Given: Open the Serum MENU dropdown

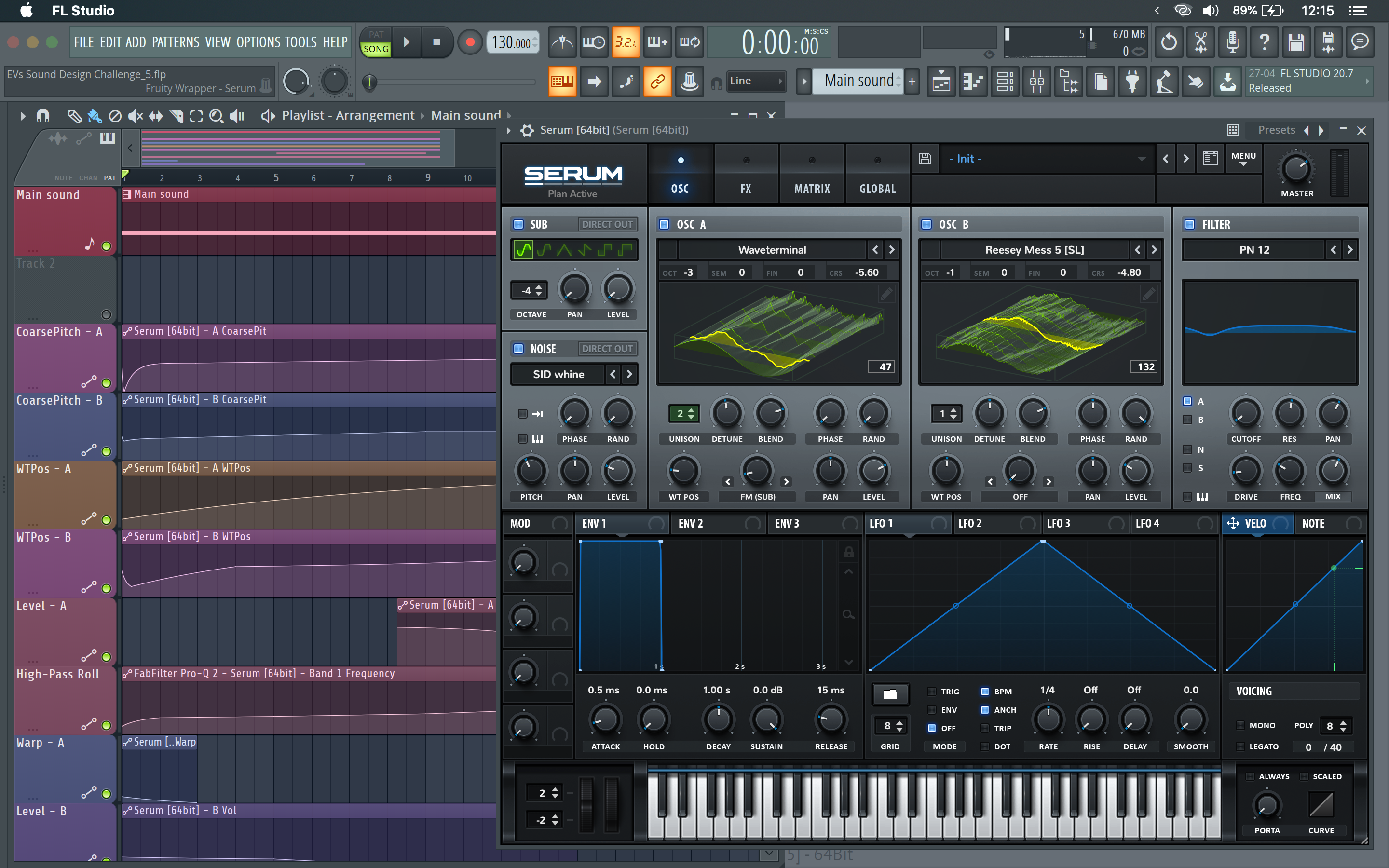Looking at the screenshot, I should click(x=1243, y=159).
